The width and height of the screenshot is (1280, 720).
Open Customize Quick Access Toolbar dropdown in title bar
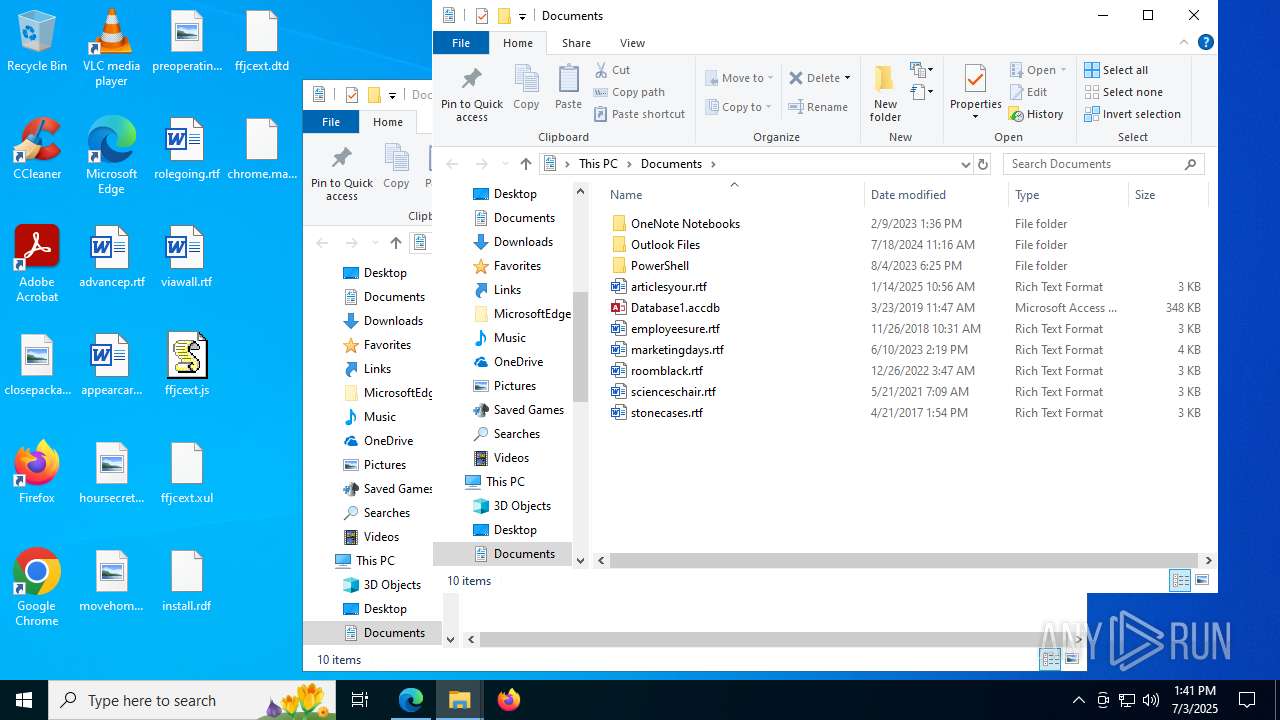[522, 16]
